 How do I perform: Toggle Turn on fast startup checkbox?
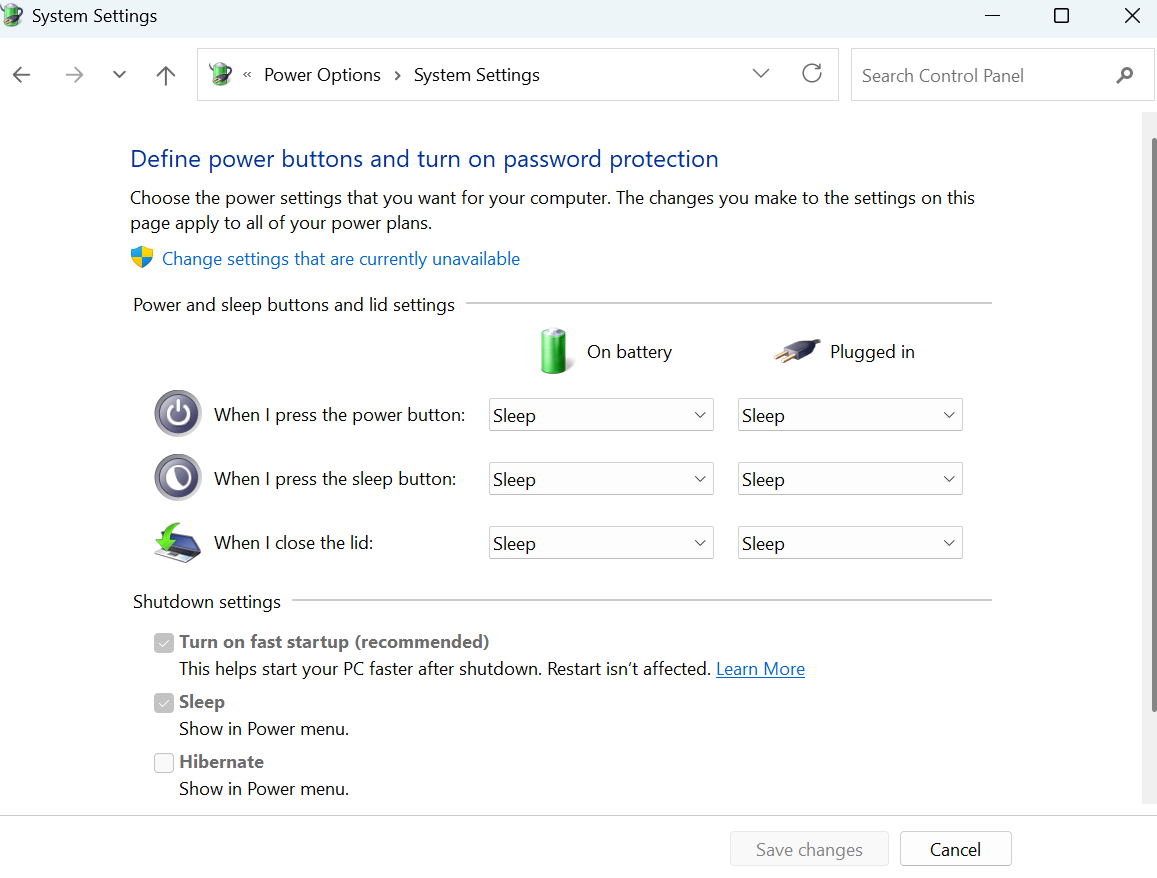[x=164, y=643]
